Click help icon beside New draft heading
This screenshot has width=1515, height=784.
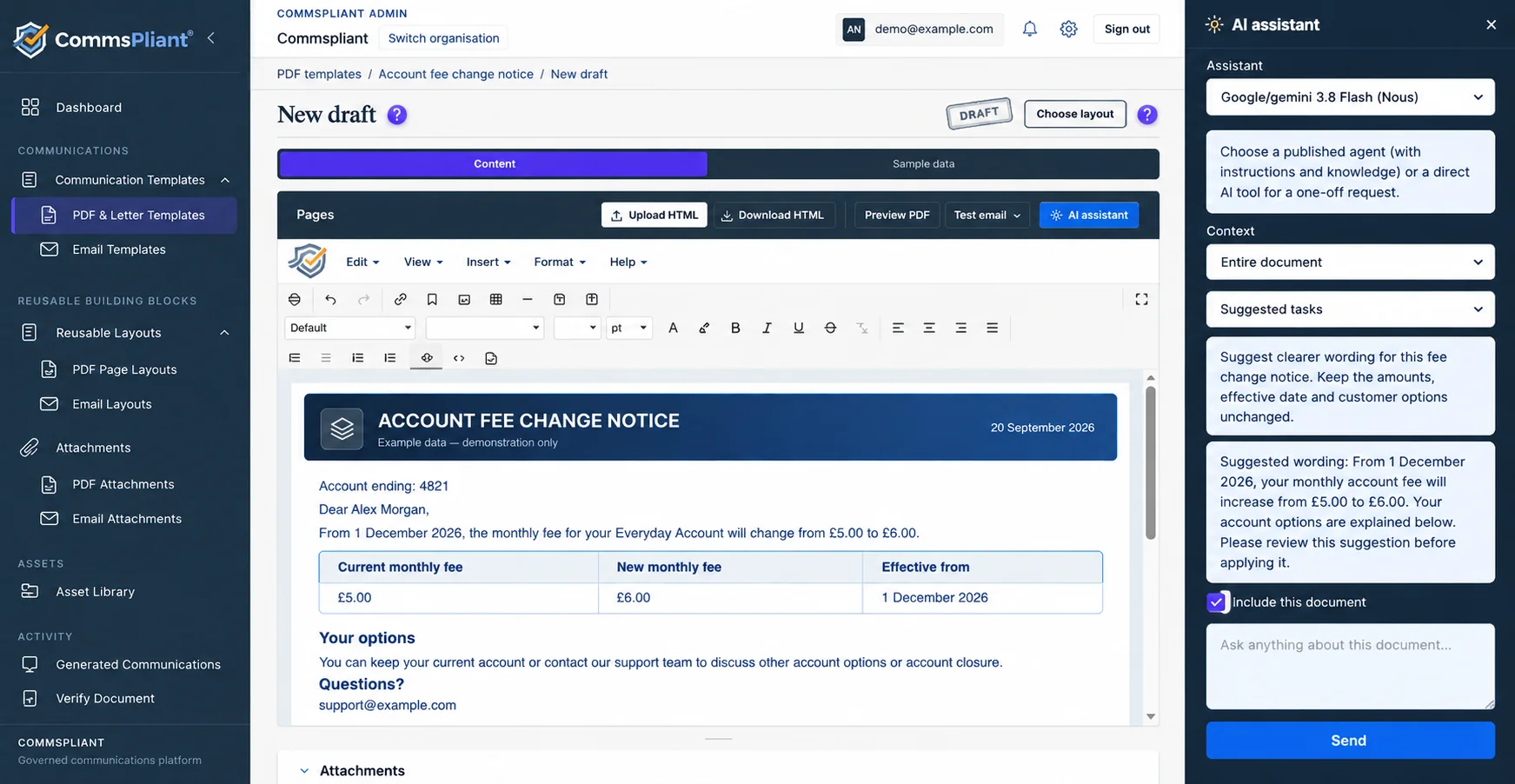click(x=397, y=115)
